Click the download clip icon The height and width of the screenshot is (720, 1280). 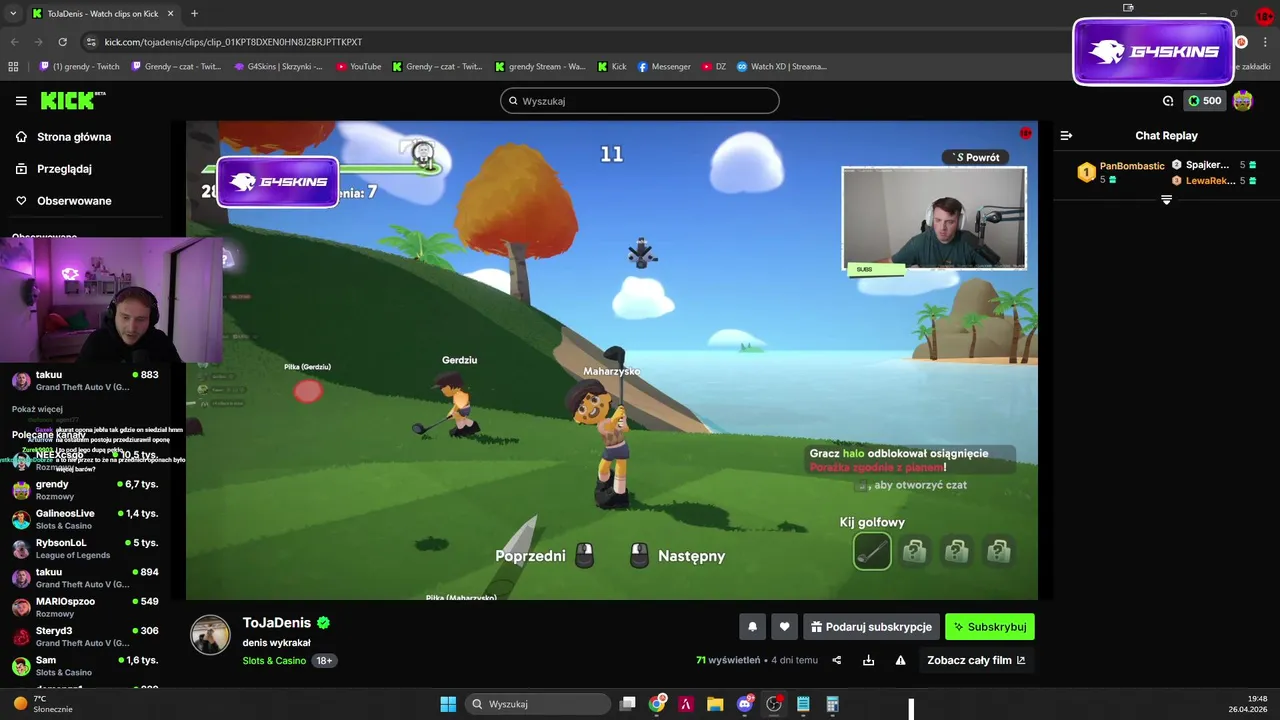[x=868, y=660]
